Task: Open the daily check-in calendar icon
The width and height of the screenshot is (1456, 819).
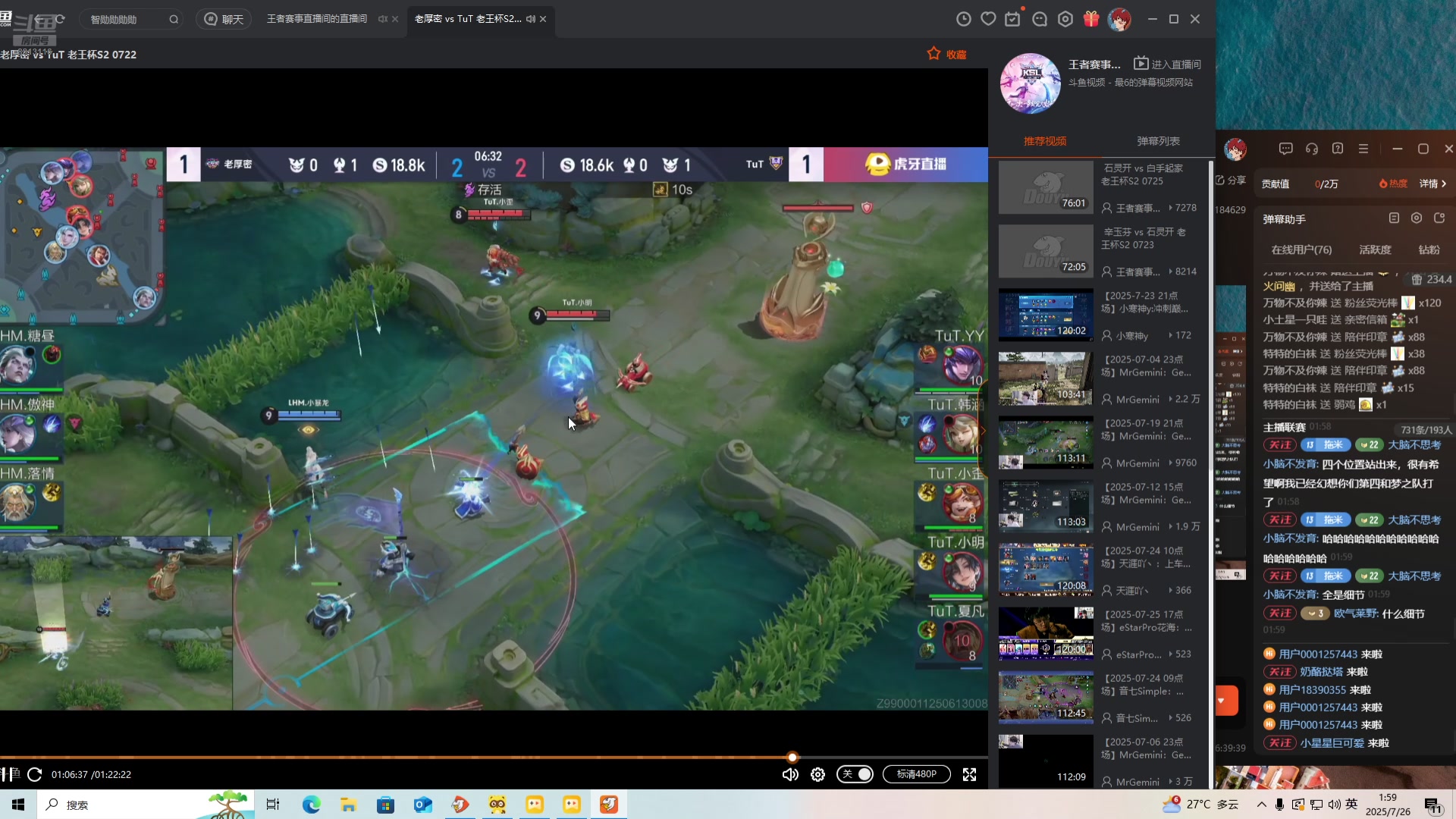Action: pos(1013,19)
